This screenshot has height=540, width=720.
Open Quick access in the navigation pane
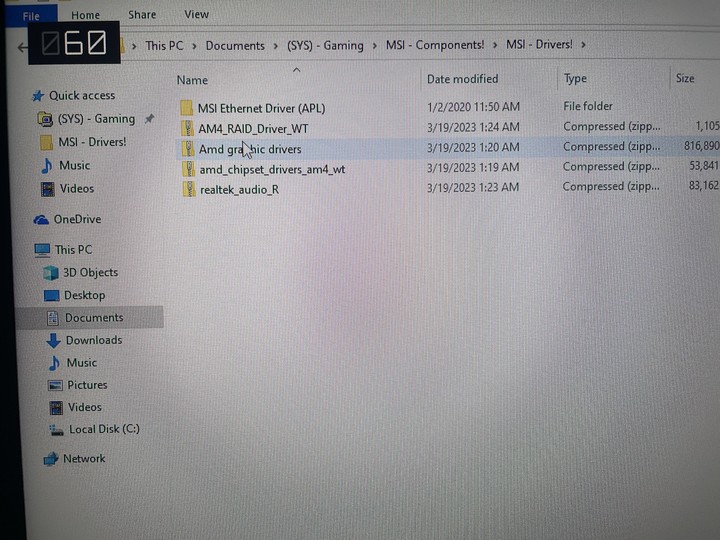point(82,96)
